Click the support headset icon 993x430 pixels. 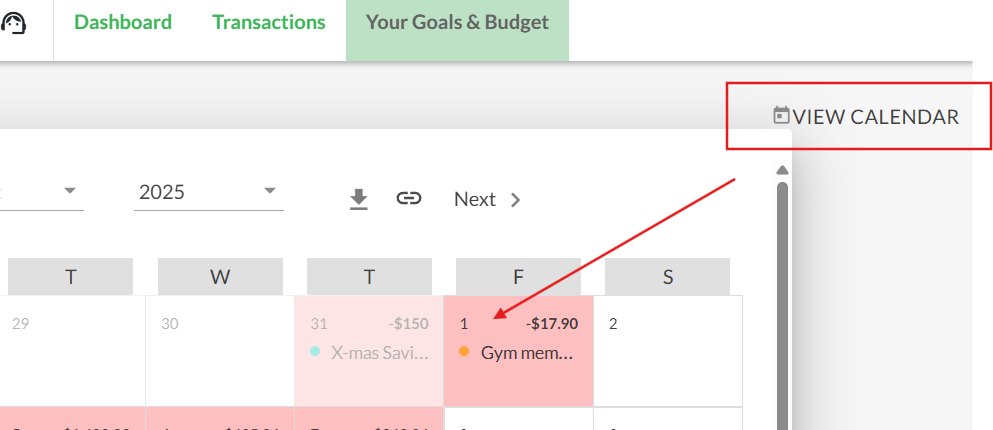pyautogui.click(x=13, y=24)
